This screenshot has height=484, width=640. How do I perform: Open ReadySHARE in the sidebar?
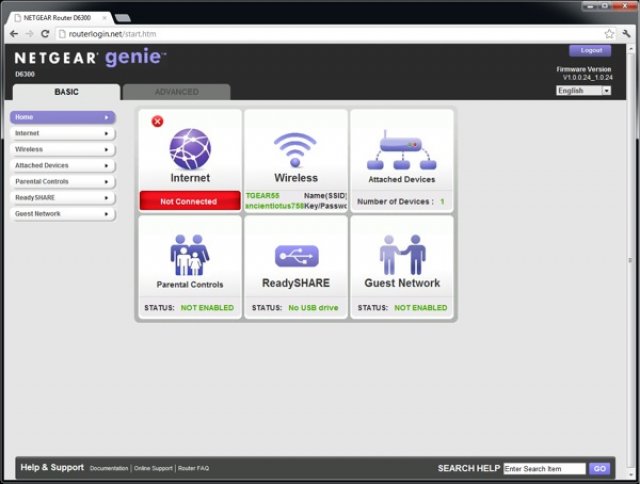coord(63,198)
